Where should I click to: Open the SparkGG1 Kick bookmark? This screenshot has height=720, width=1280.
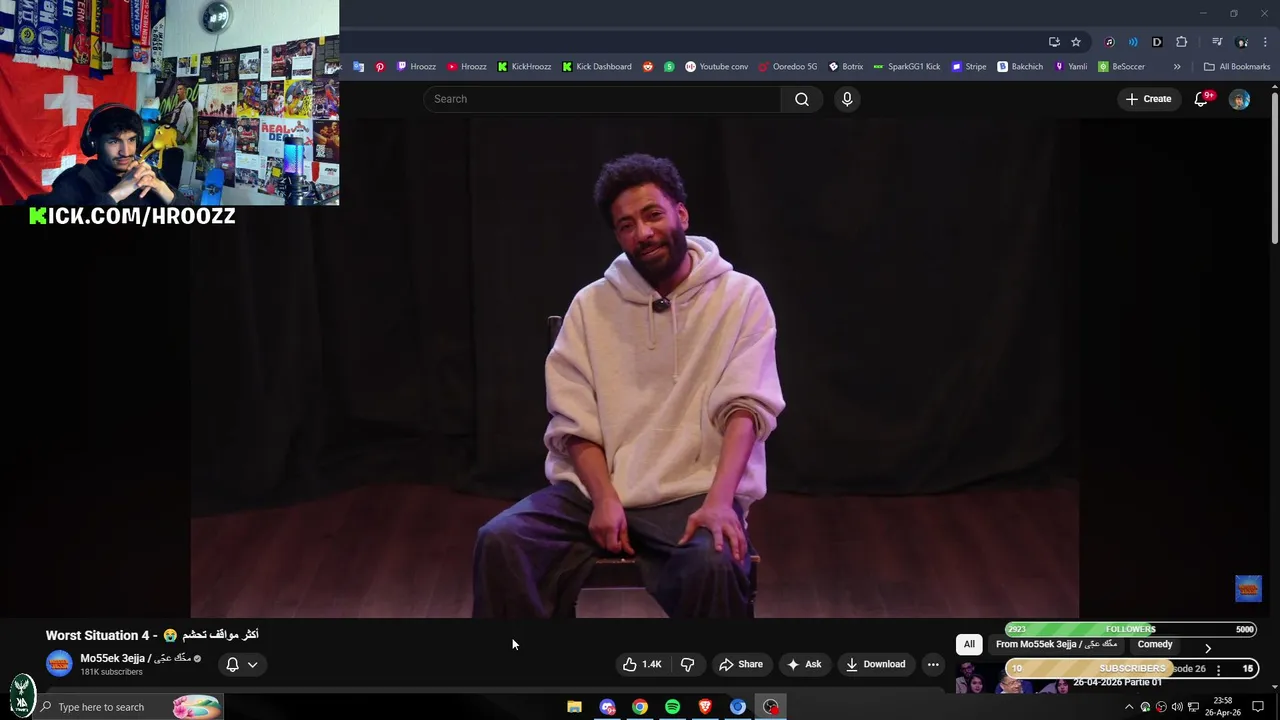pos(907,67)
